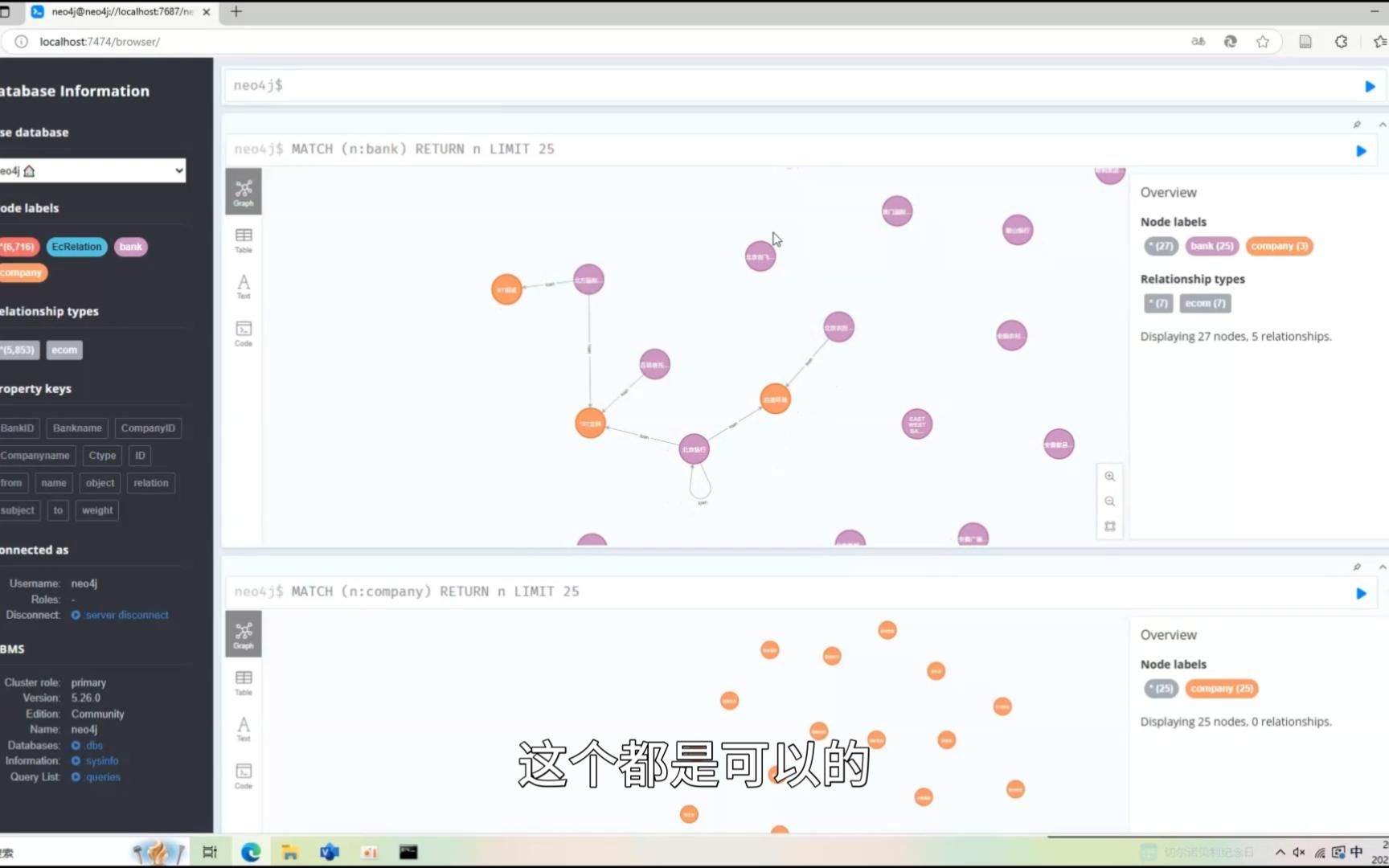Switch bank result to Table view
1389x868 pixels.
point(244,240)
